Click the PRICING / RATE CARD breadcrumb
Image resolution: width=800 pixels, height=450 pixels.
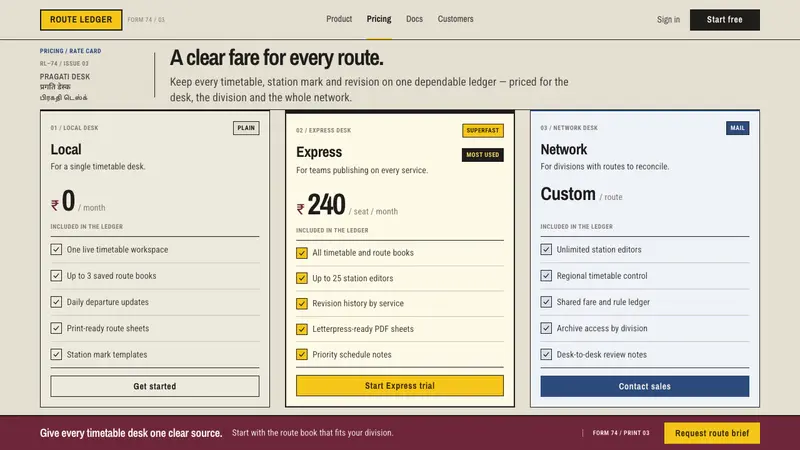click(70, 51)
